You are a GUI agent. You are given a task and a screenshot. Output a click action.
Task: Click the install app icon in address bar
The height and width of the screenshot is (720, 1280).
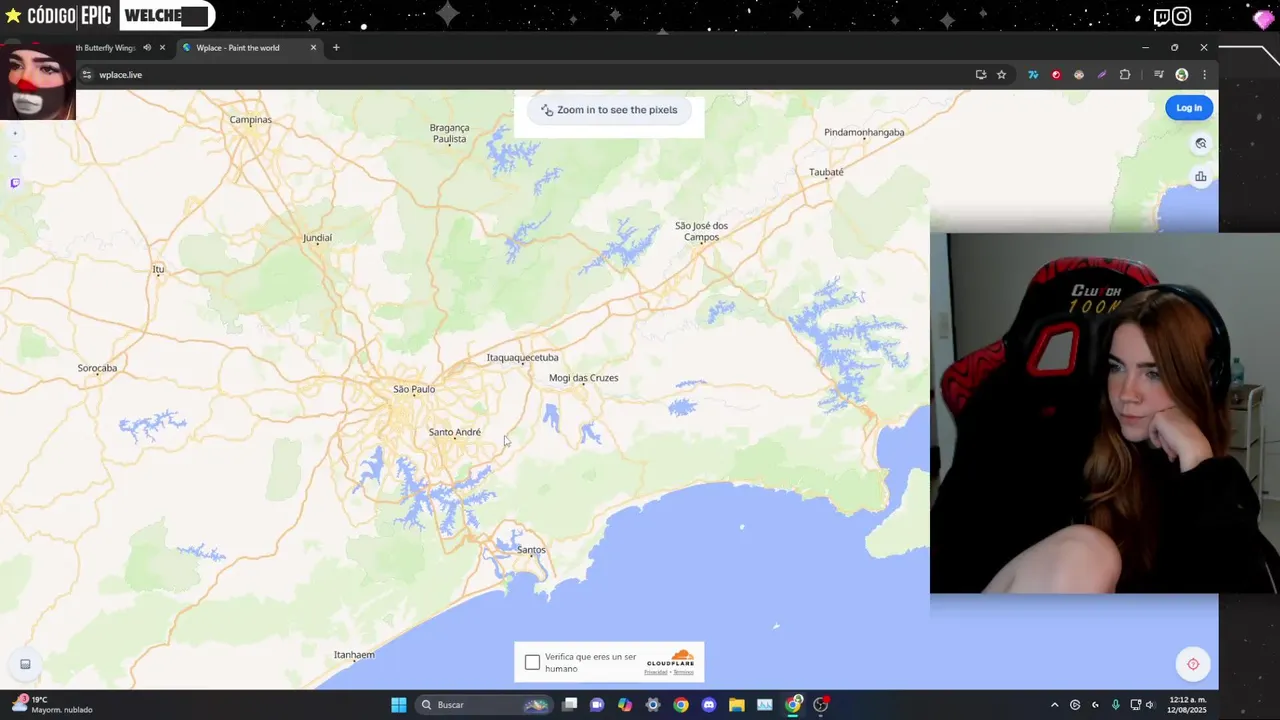pyautogui.click(x=981, y=75)
